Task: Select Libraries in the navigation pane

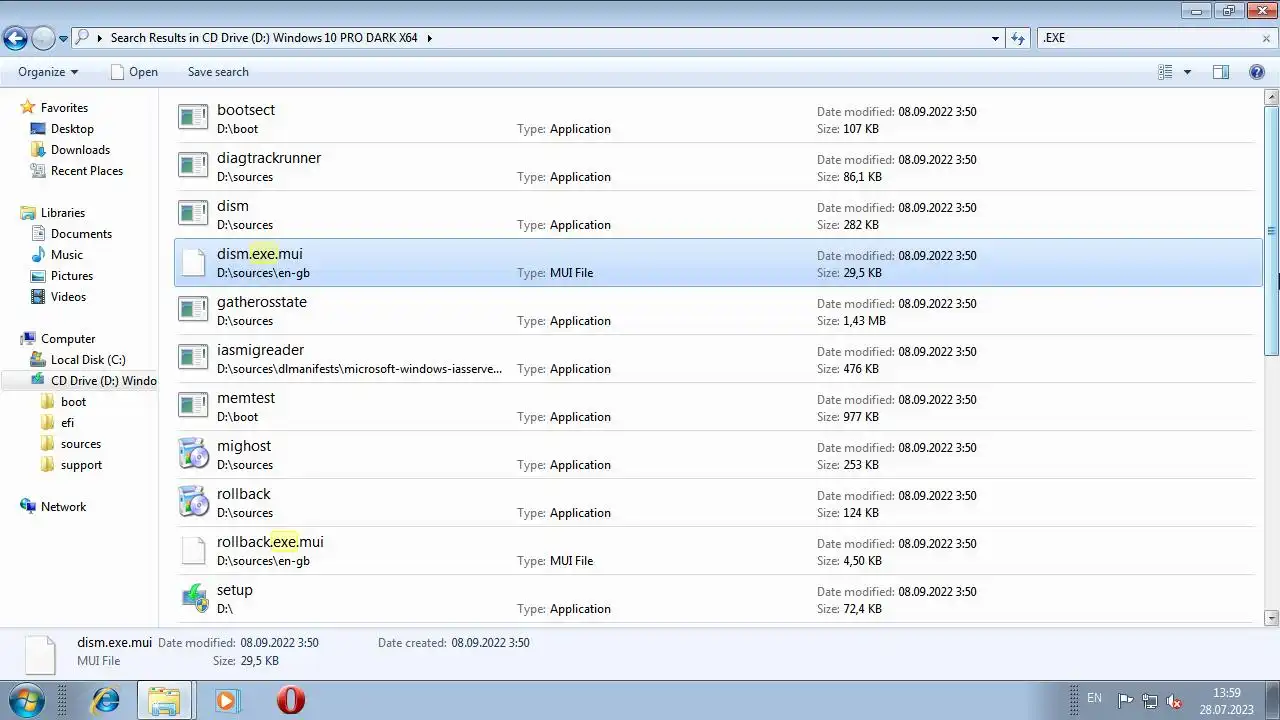Action: (x=63, y=213)
